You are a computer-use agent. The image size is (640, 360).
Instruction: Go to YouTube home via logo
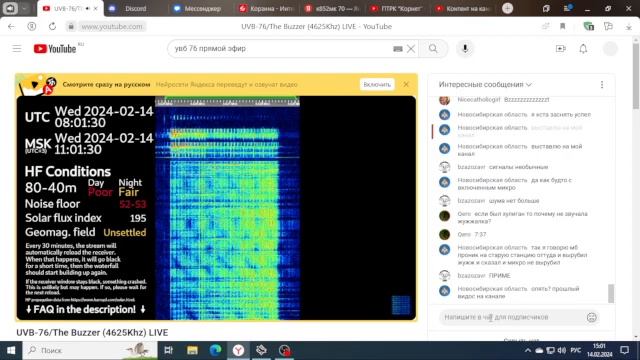(55, 49)
